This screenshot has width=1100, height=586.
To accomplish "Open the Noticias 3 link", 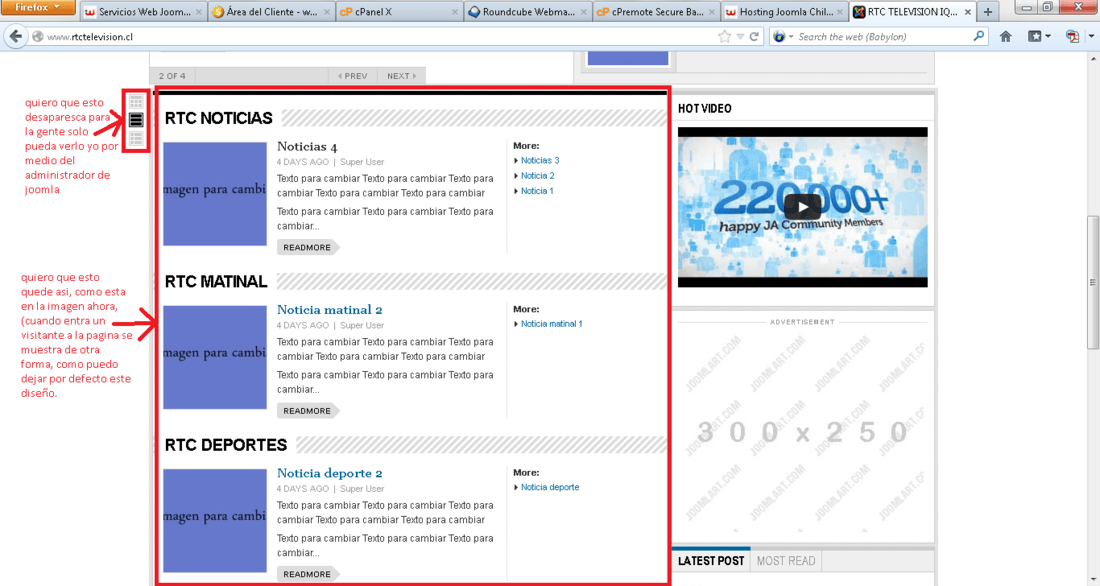I will click(x=539, y=161).
